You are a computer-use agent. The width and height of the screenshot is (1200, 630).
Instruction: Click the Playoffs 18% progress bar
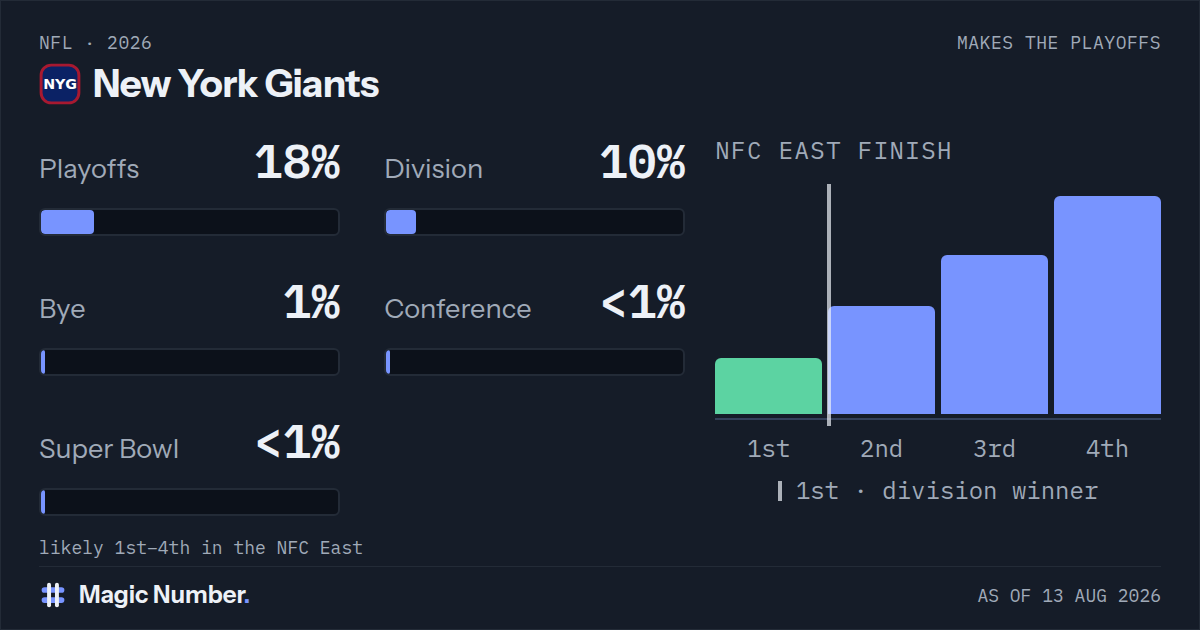click(190, 222)
